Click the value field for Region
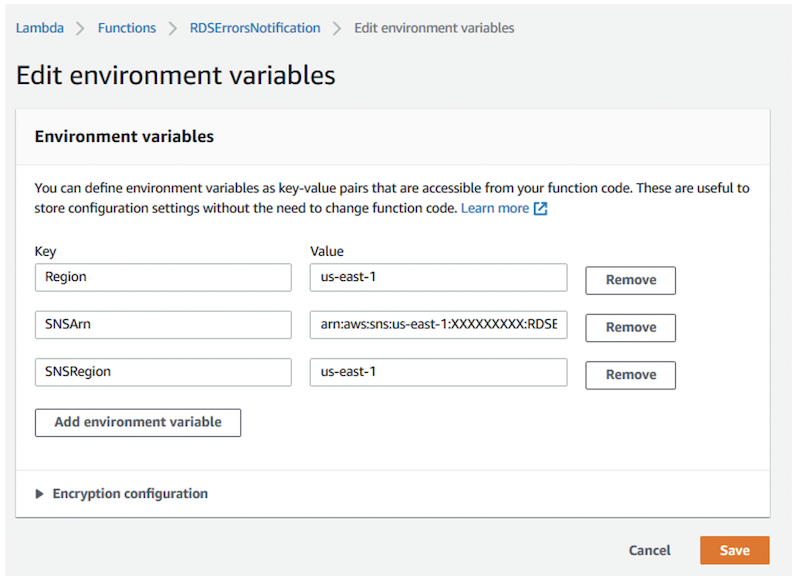 [x=438, y=277]
